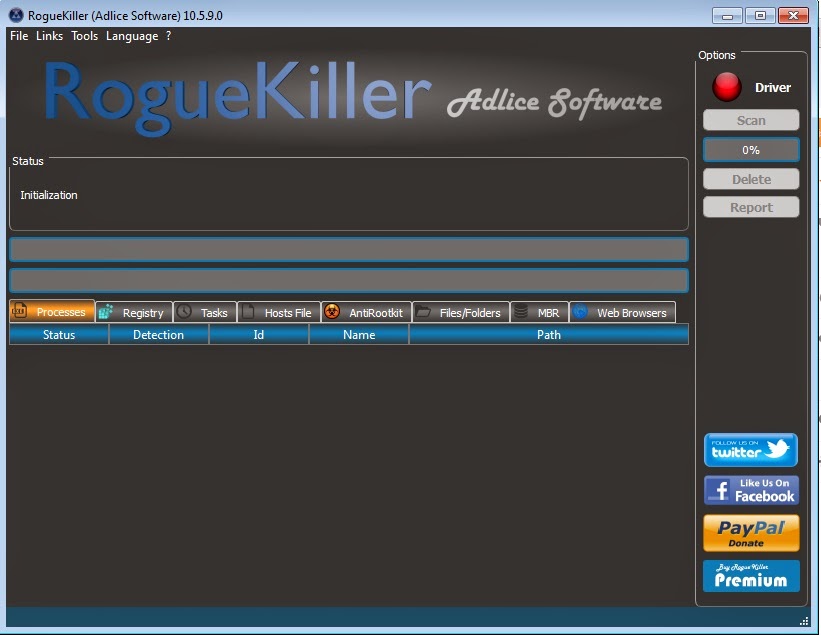Select the Processes tab

pos(52,311)
